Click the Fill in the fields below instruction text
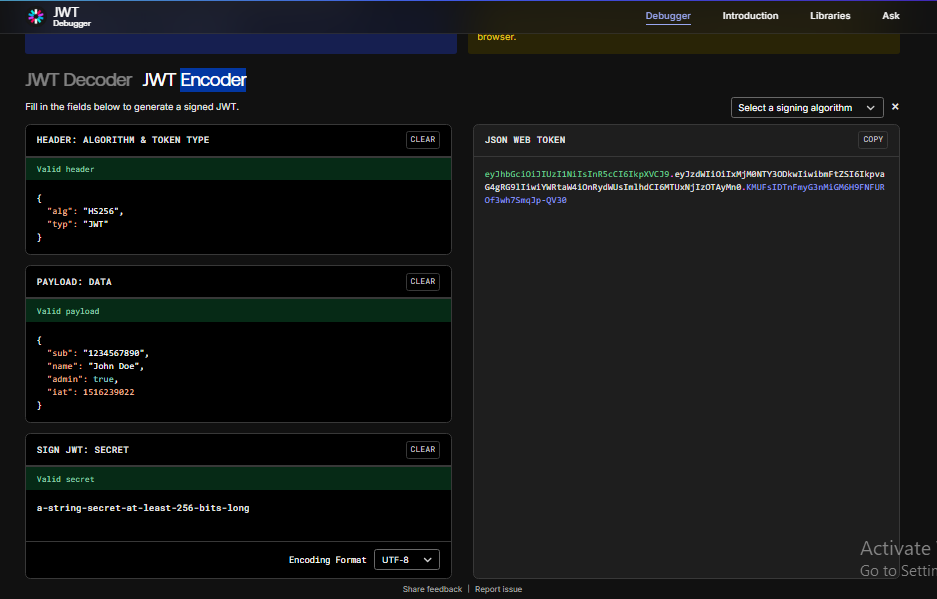The height and width of the screenshot is (599, 937). [132, 107]
